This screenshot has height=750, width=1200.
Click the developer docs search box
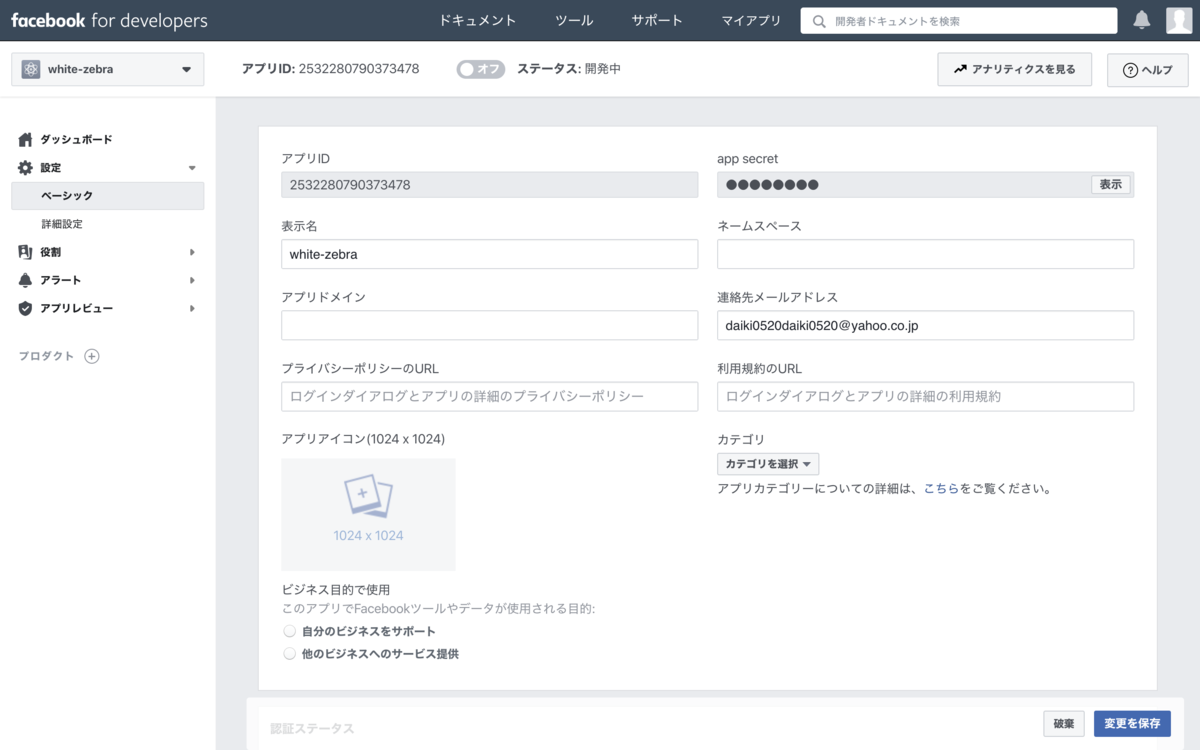959,21
